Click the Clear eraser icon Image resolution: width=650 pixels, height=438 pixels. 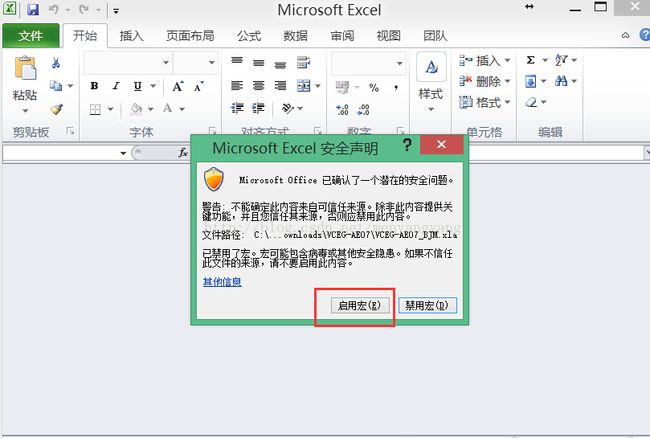click(531, 102)
